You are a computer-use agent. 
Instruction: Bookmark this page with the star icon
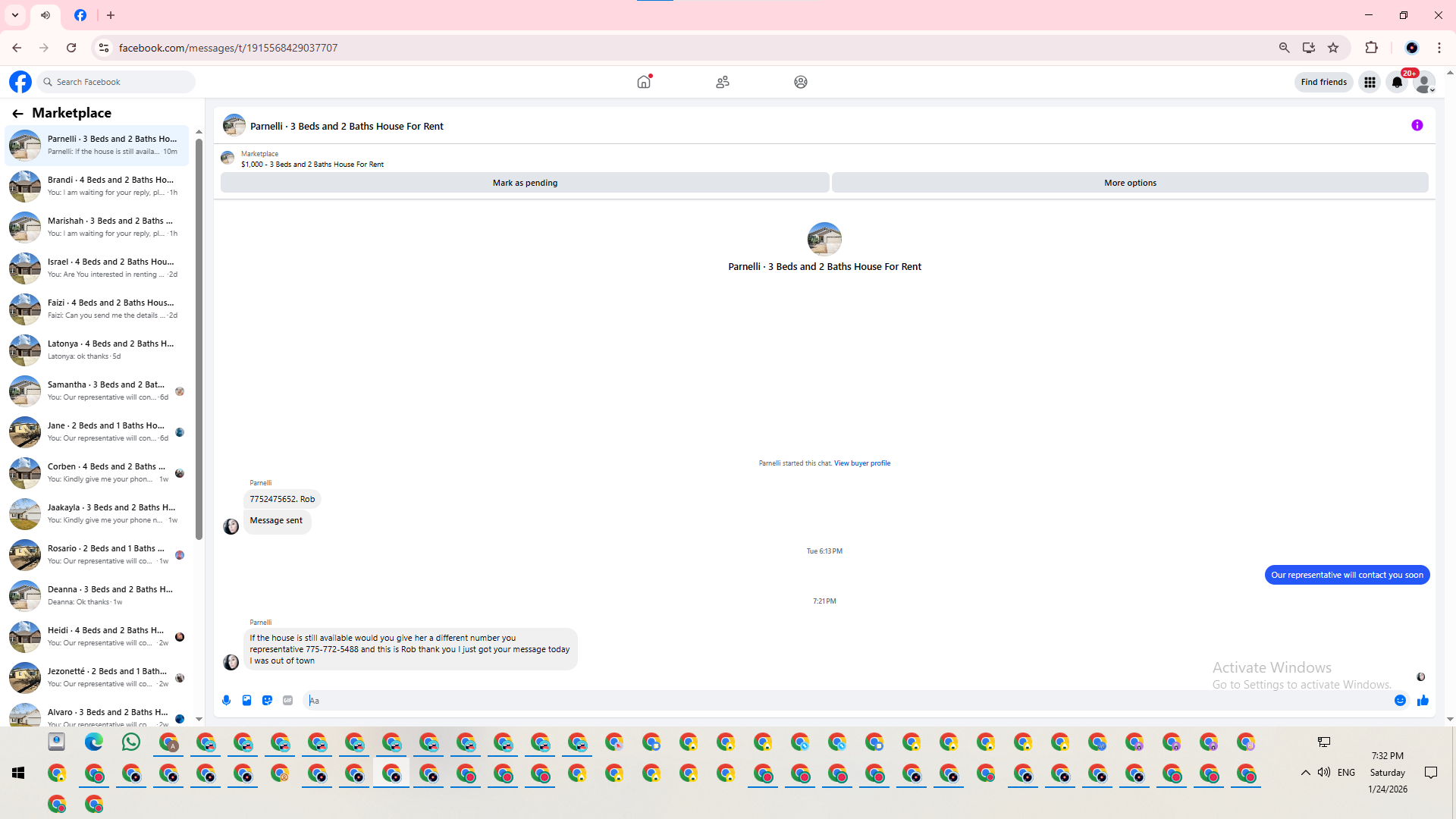[1333, 48]
